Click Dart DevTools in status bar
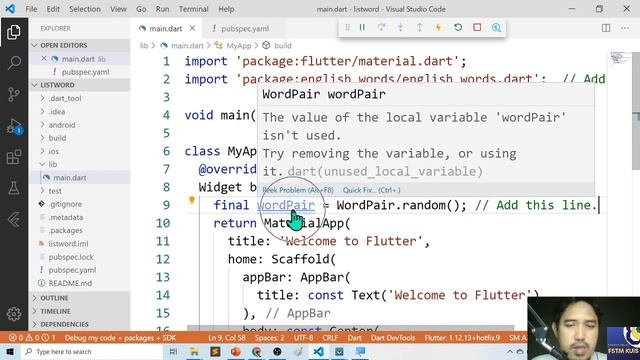 393,338
